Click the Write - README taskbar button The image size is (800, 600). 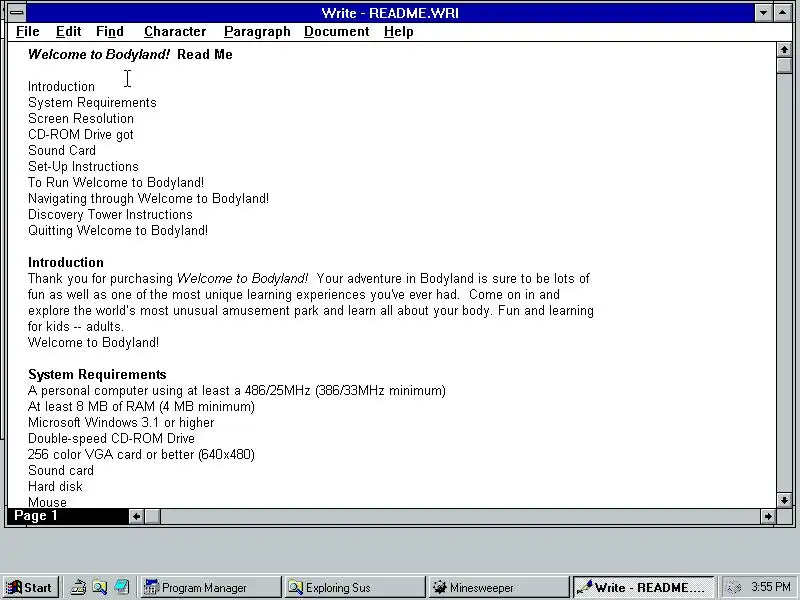[x=643, y=588]
